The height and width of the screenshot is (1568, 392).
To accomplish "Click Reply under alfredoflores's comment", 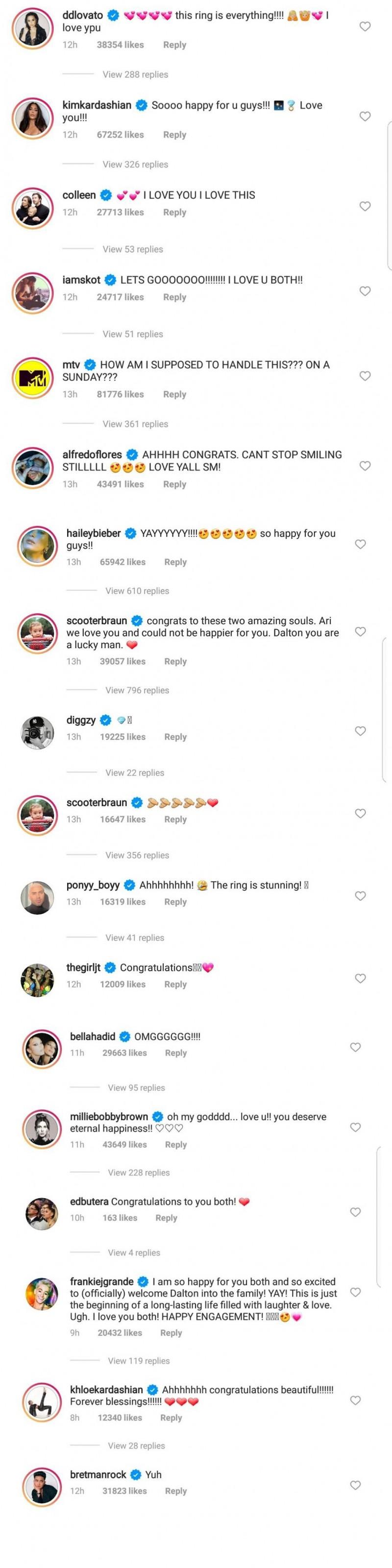I will pyautogui.click(x=175, y=484).
